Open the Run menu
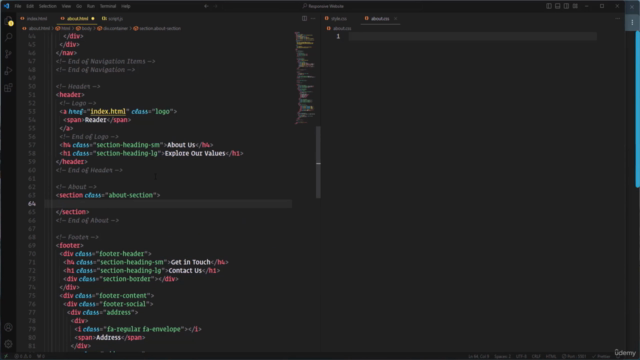The image size is (640, 360). click(x=91, y=6)
